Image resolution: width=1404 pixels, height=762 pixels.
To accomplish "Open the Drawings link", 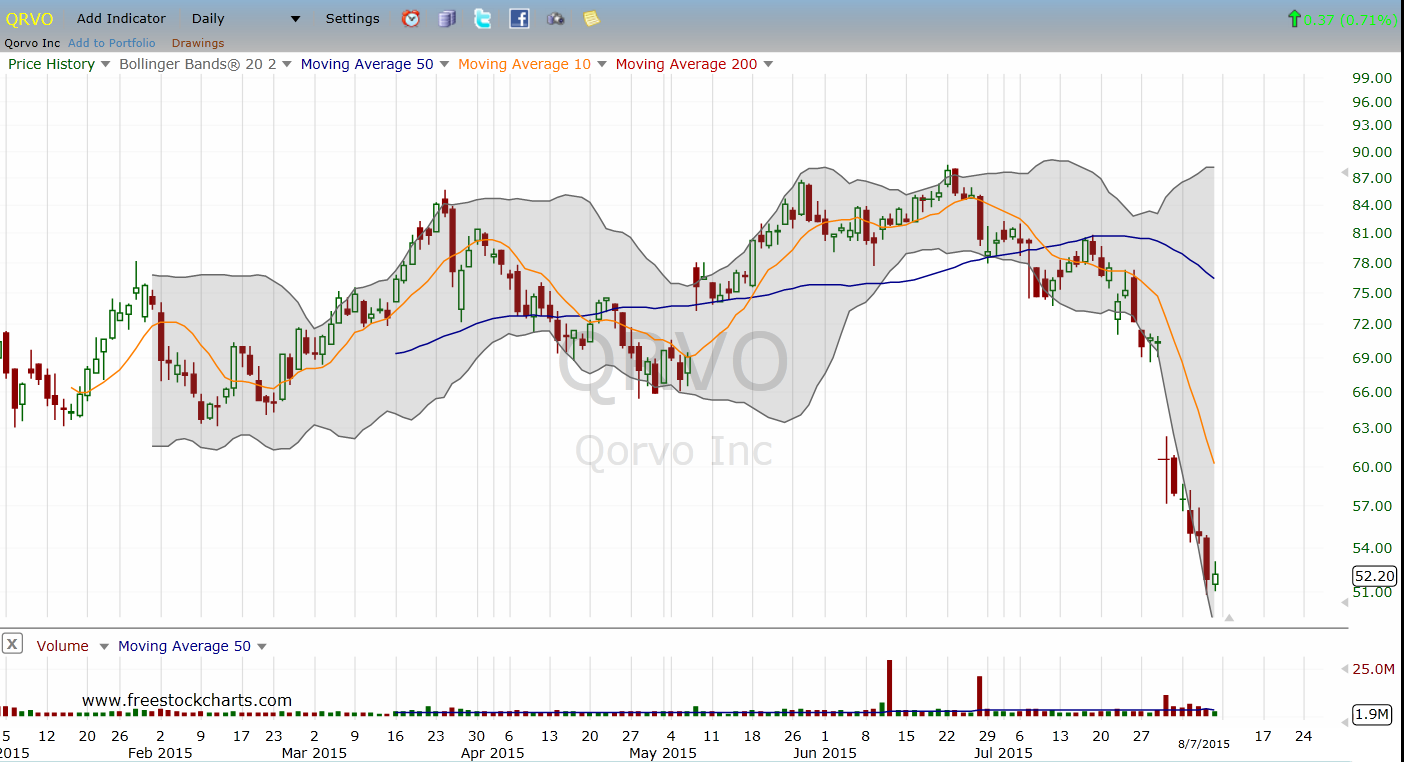I will [198, 43].
